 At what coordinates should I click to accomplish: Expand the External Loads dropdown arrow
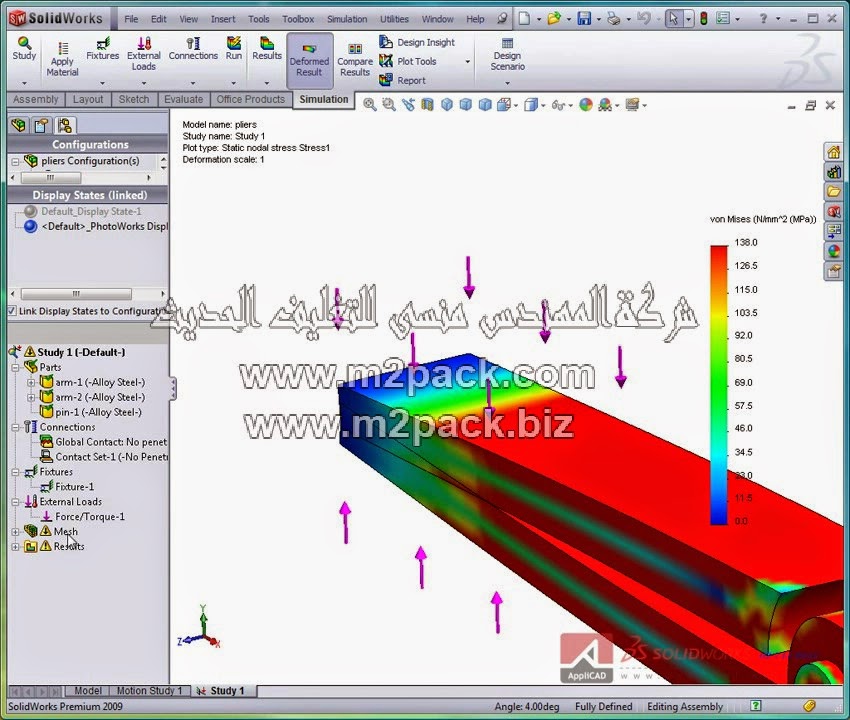point(144,83)
